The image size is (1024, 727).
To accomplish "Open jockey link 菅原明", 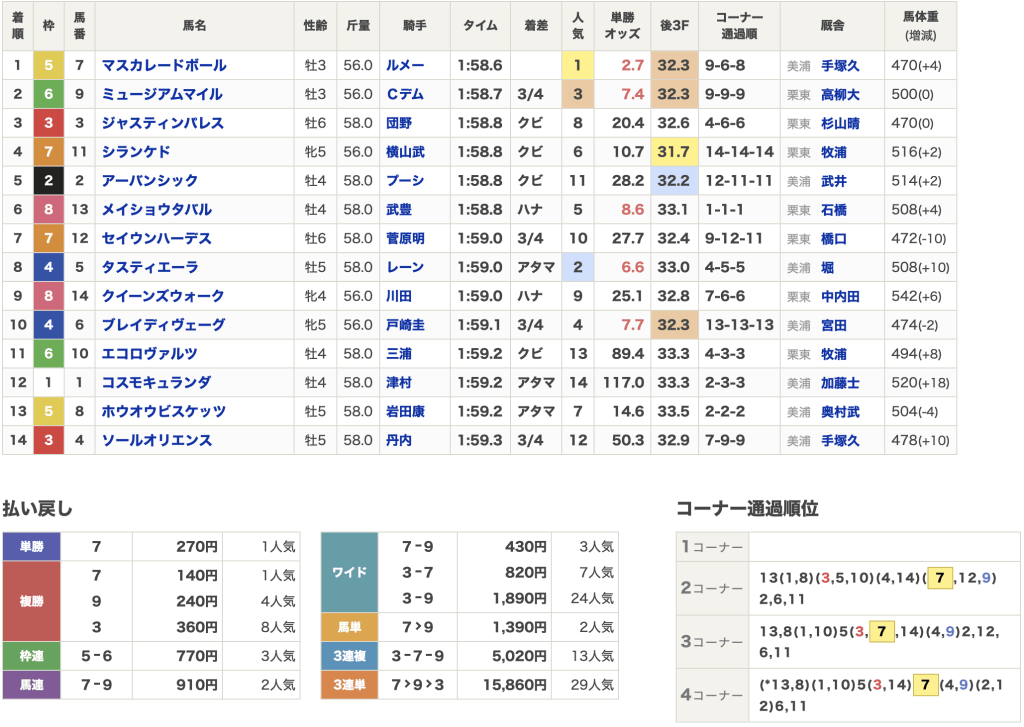I will point(405,238).
